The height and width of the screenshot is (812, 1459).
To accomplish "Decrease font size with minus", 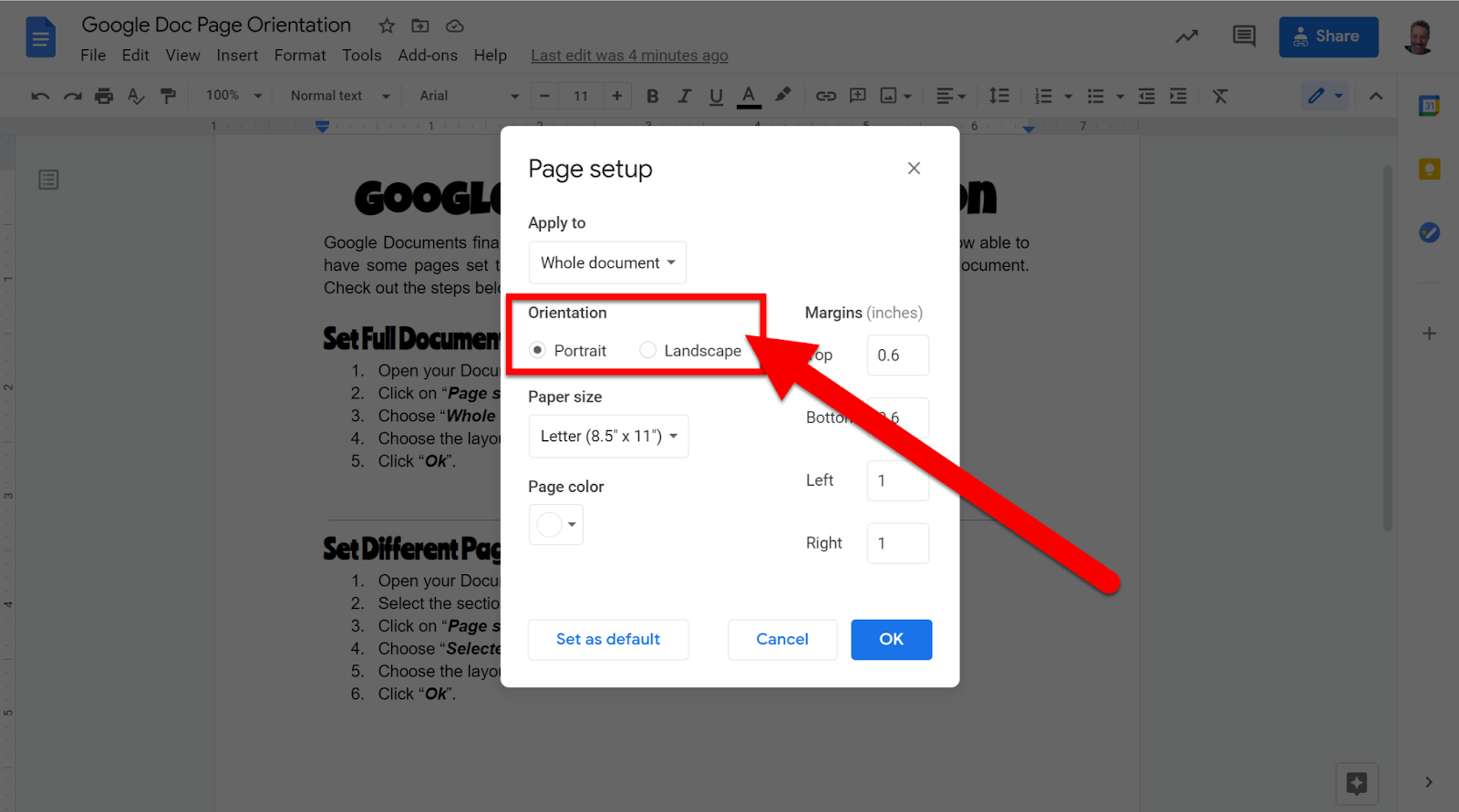I will click(x=545, y=96).
